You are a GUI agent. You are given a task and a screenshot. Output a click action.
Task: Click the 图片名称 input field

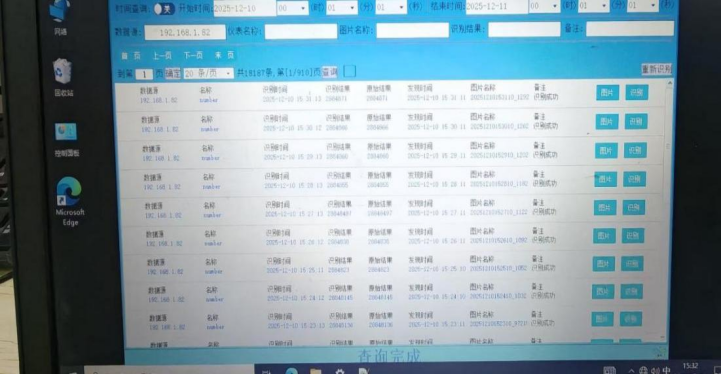click(412, 30)
